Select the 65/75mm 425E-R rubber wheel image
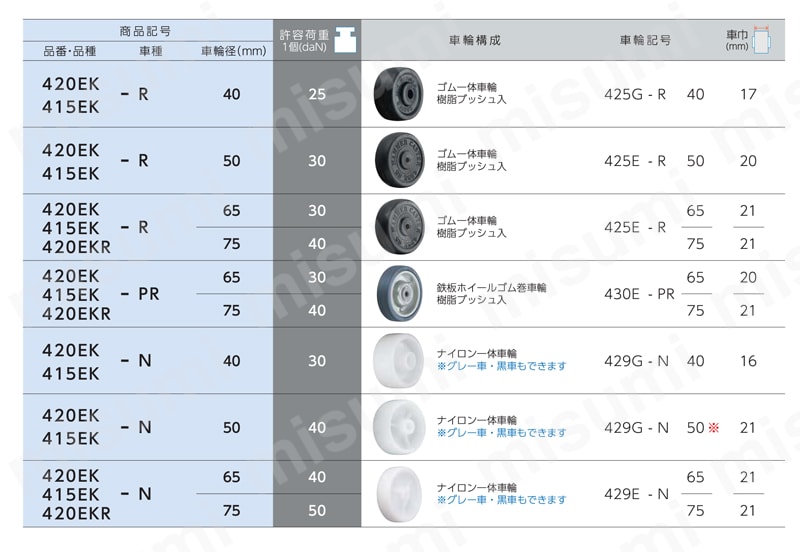 [399, 227]
